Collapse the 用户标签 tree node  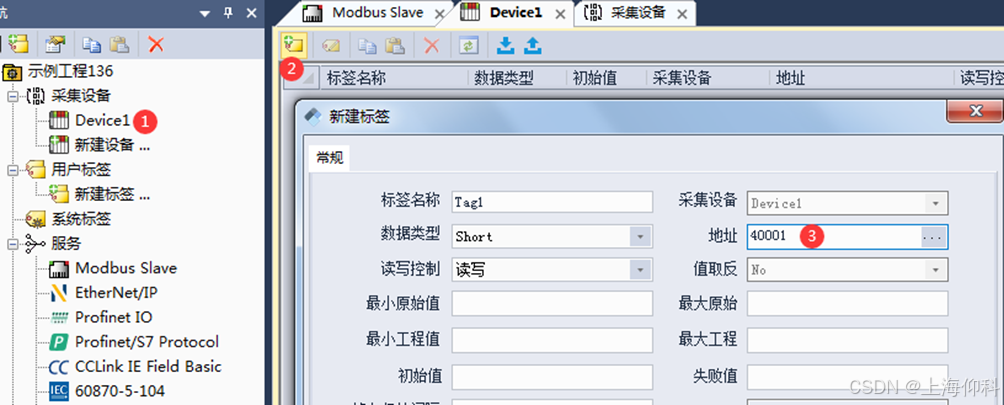(x=12, y=170)
